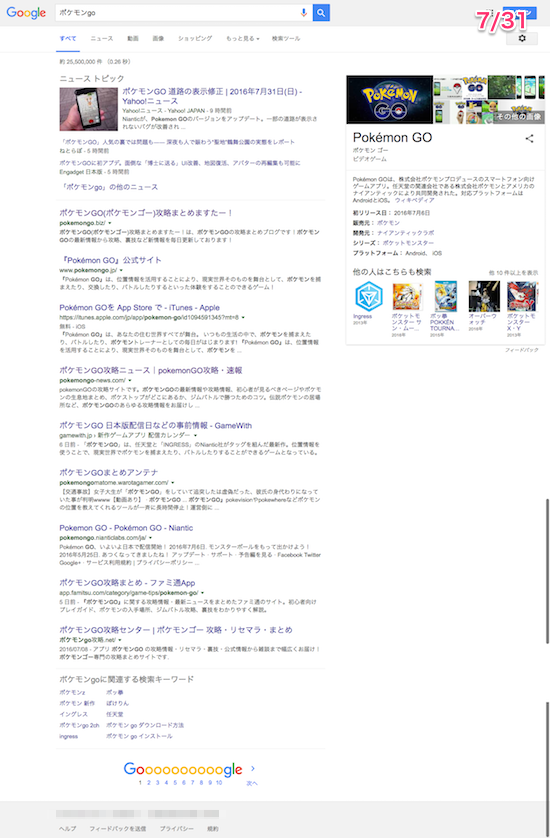
Task: Click プライバシー footer link
Action: point(177,829)
